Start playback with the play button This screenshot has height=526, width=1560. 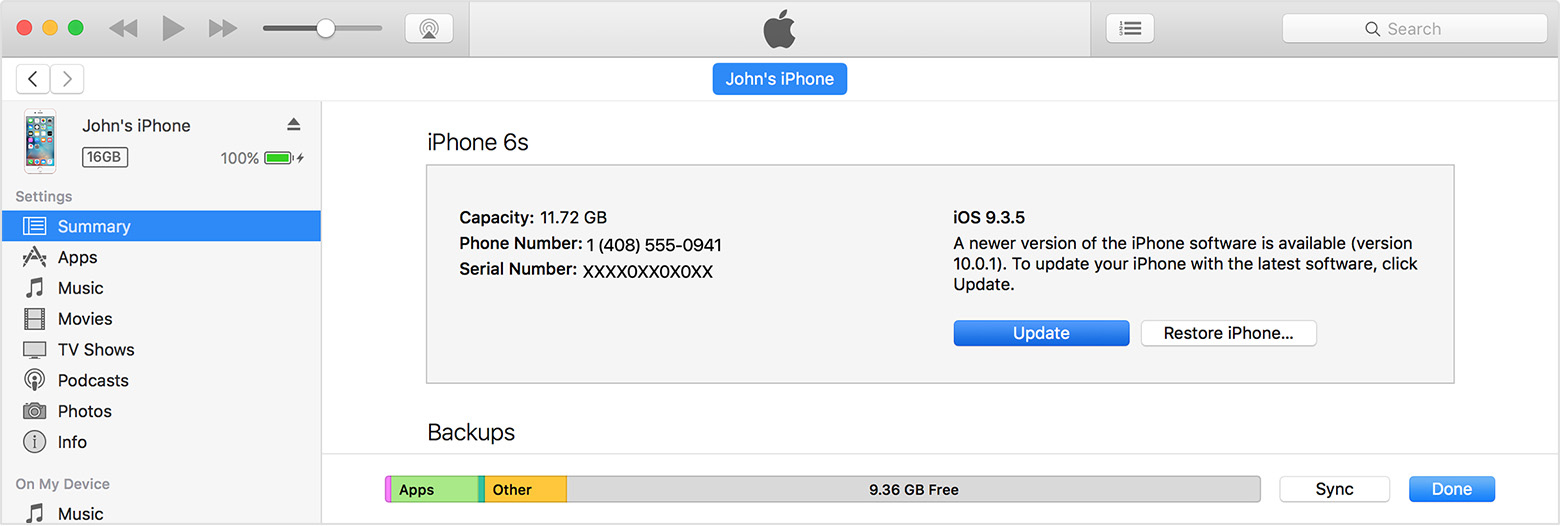174,29
